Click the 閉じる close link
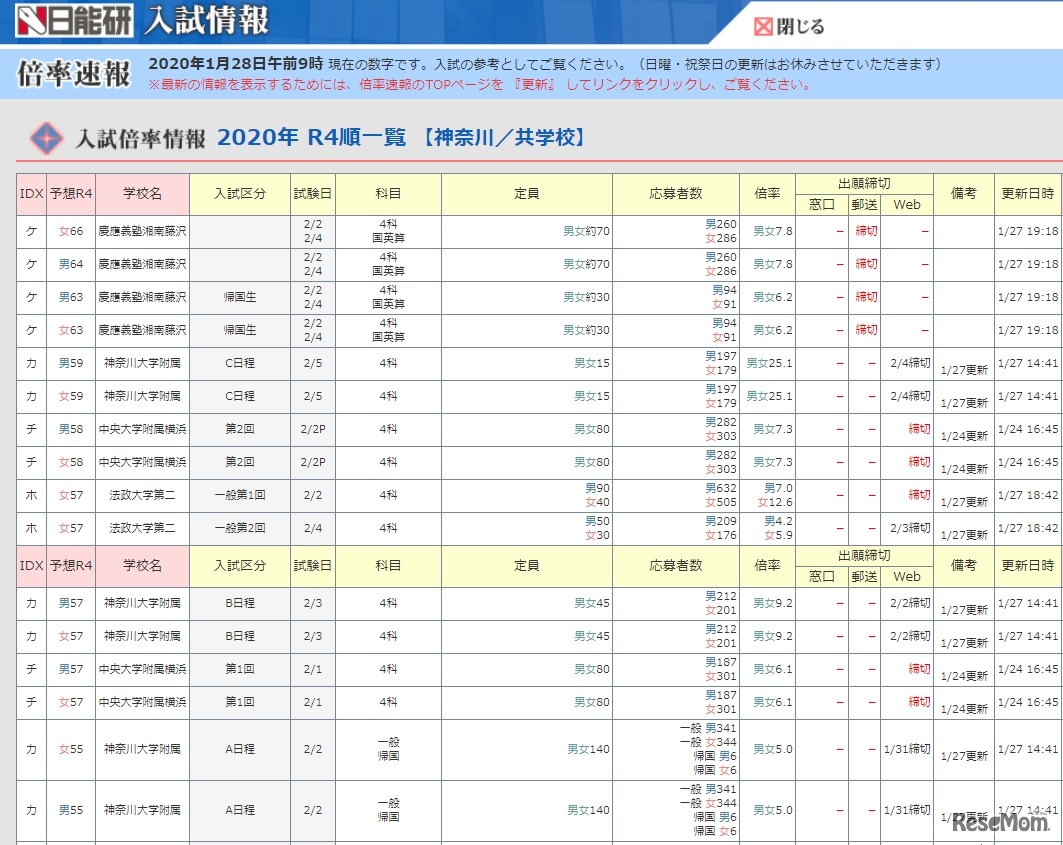 pos(800,27)
